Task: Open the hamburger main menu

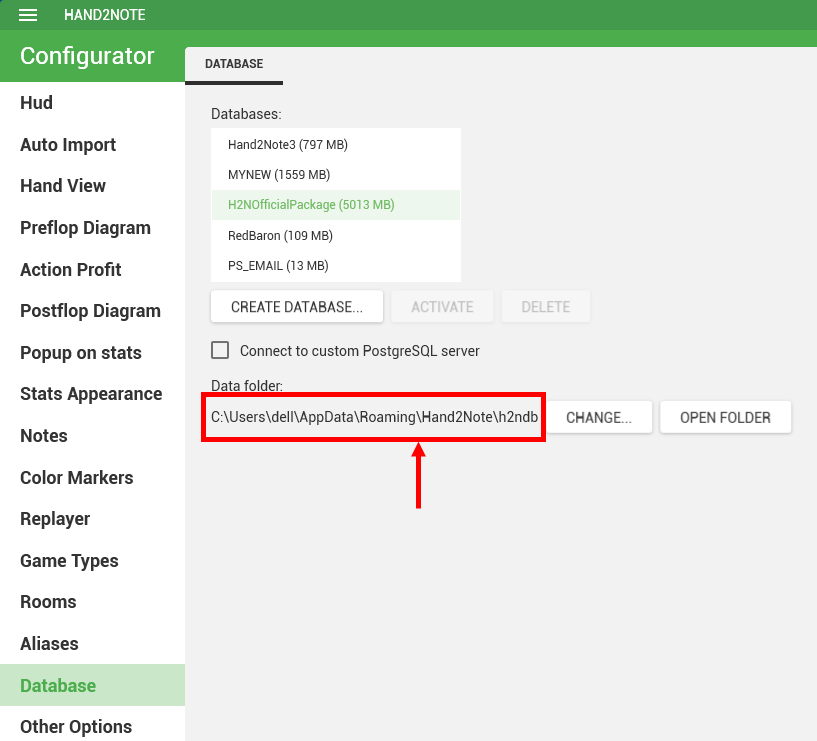Action: 28,15
